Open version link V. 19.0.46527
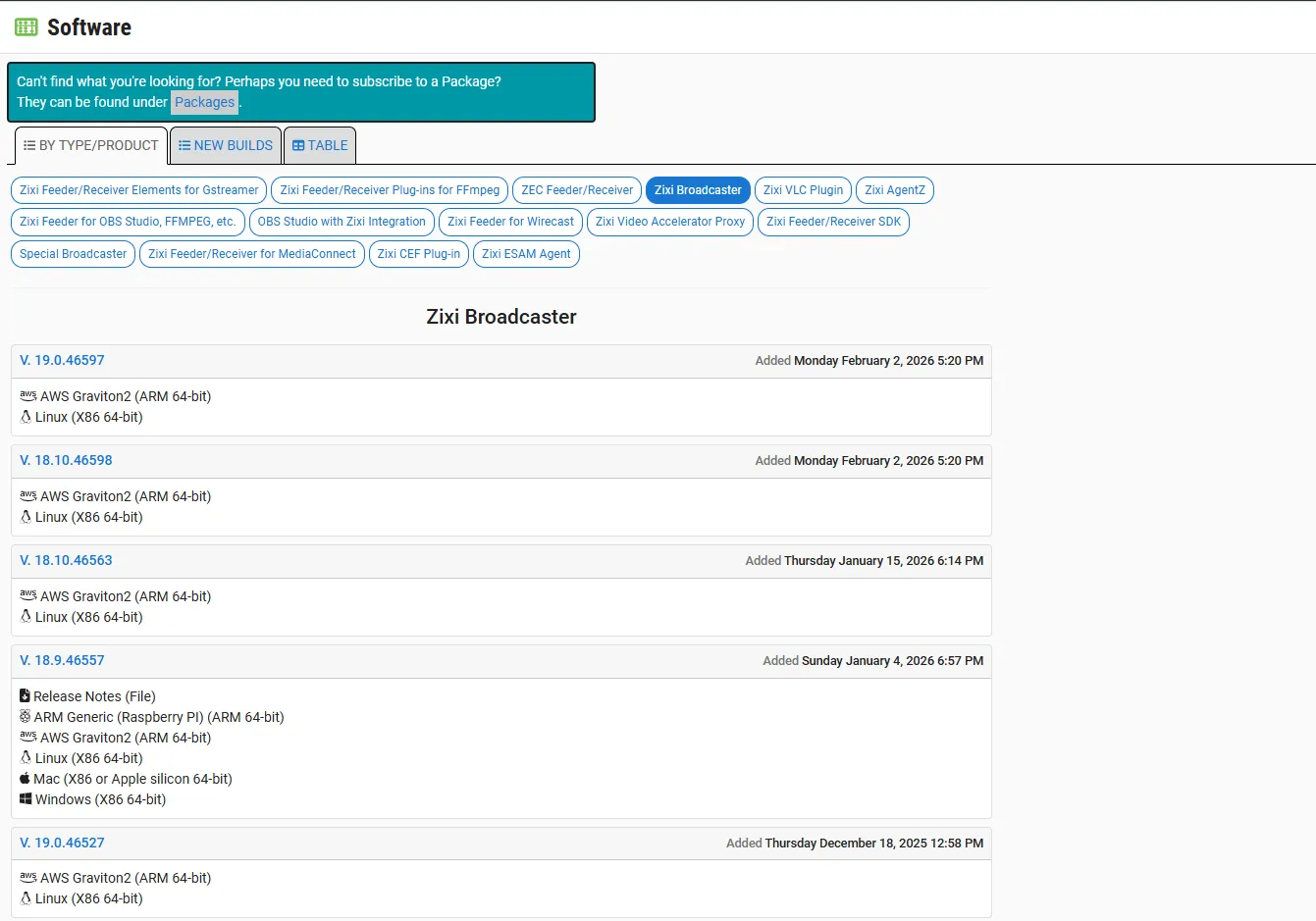The image size is (1316, 921). (x=62, y=843)
